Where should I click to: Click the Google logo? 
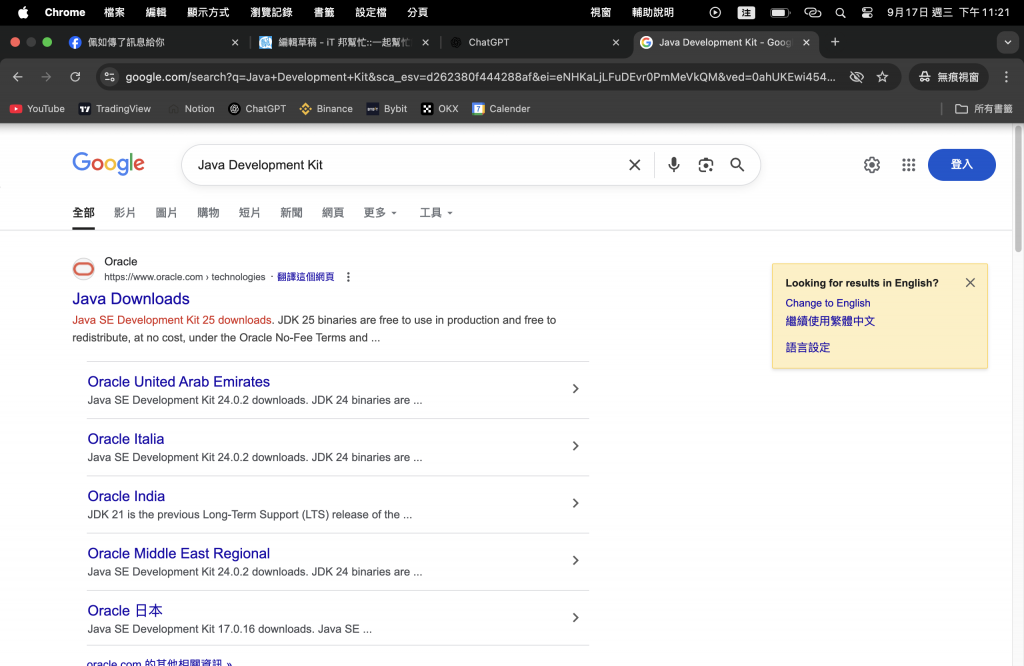108,164
